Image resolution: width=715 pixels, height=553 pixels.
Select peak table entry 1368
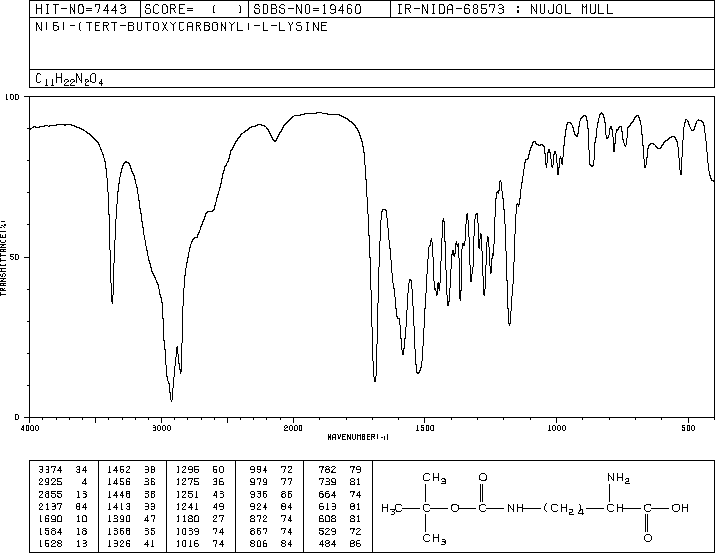(x=131, y=531)
